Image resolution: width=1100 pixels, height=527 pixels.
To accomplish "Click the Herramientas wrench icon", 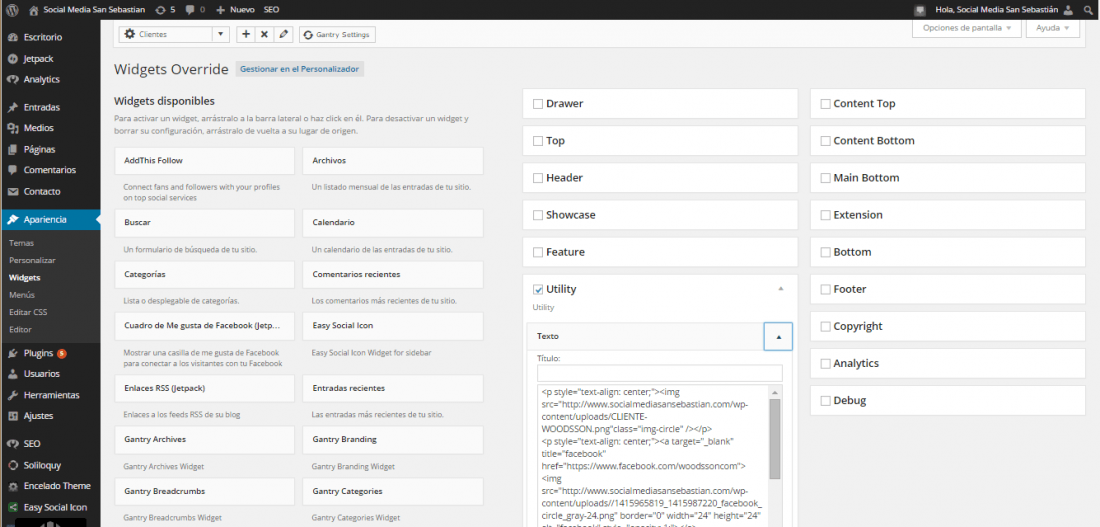I will pos(13,394).
